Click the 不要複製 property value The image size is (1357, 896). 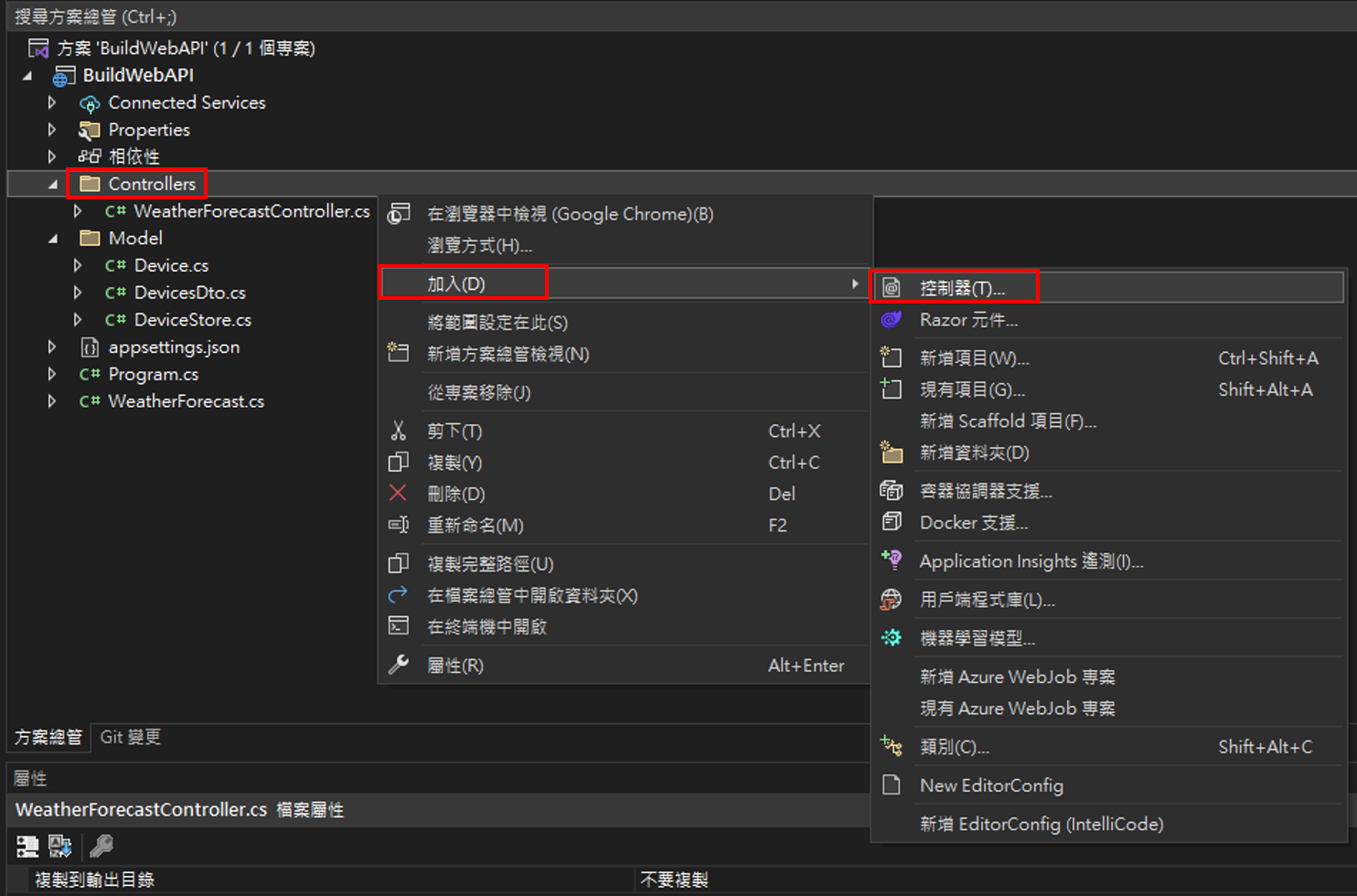coord(674,880)
